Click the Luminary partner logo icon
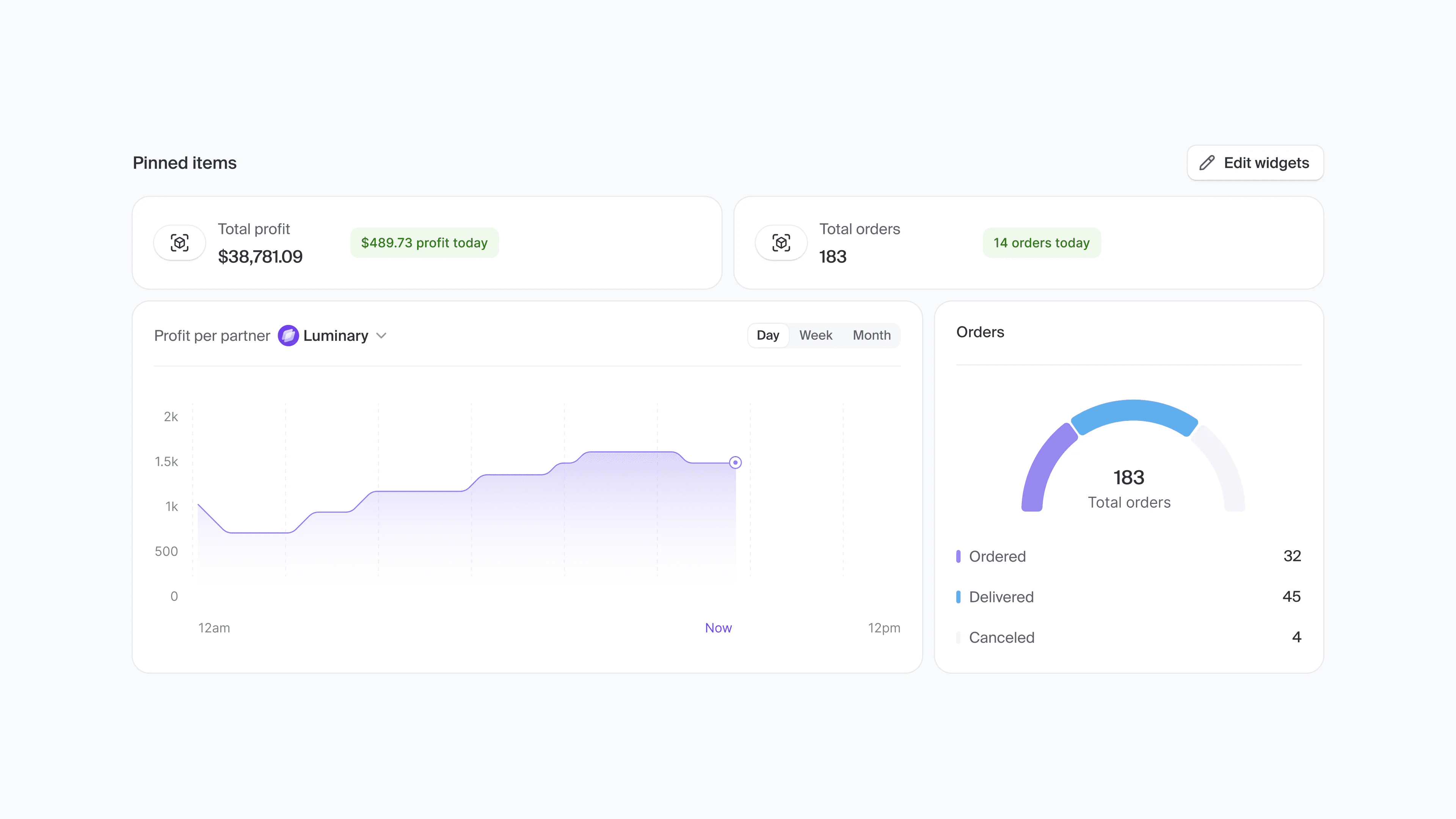Viewport: 1456px width, 819px height. [288, 336]
